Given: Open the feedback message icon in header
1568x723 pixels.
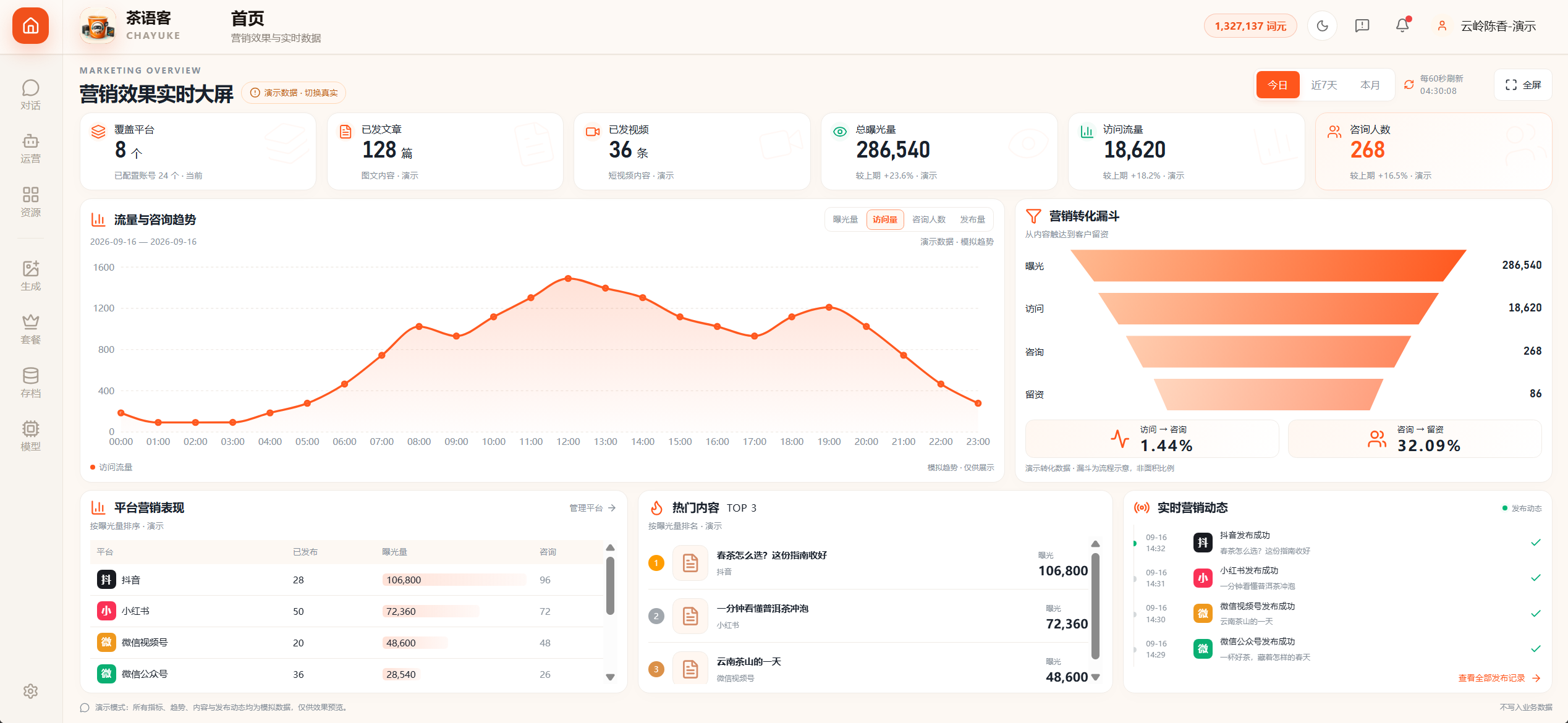Looking at the screenshot, I should [x=1362, y=25].
